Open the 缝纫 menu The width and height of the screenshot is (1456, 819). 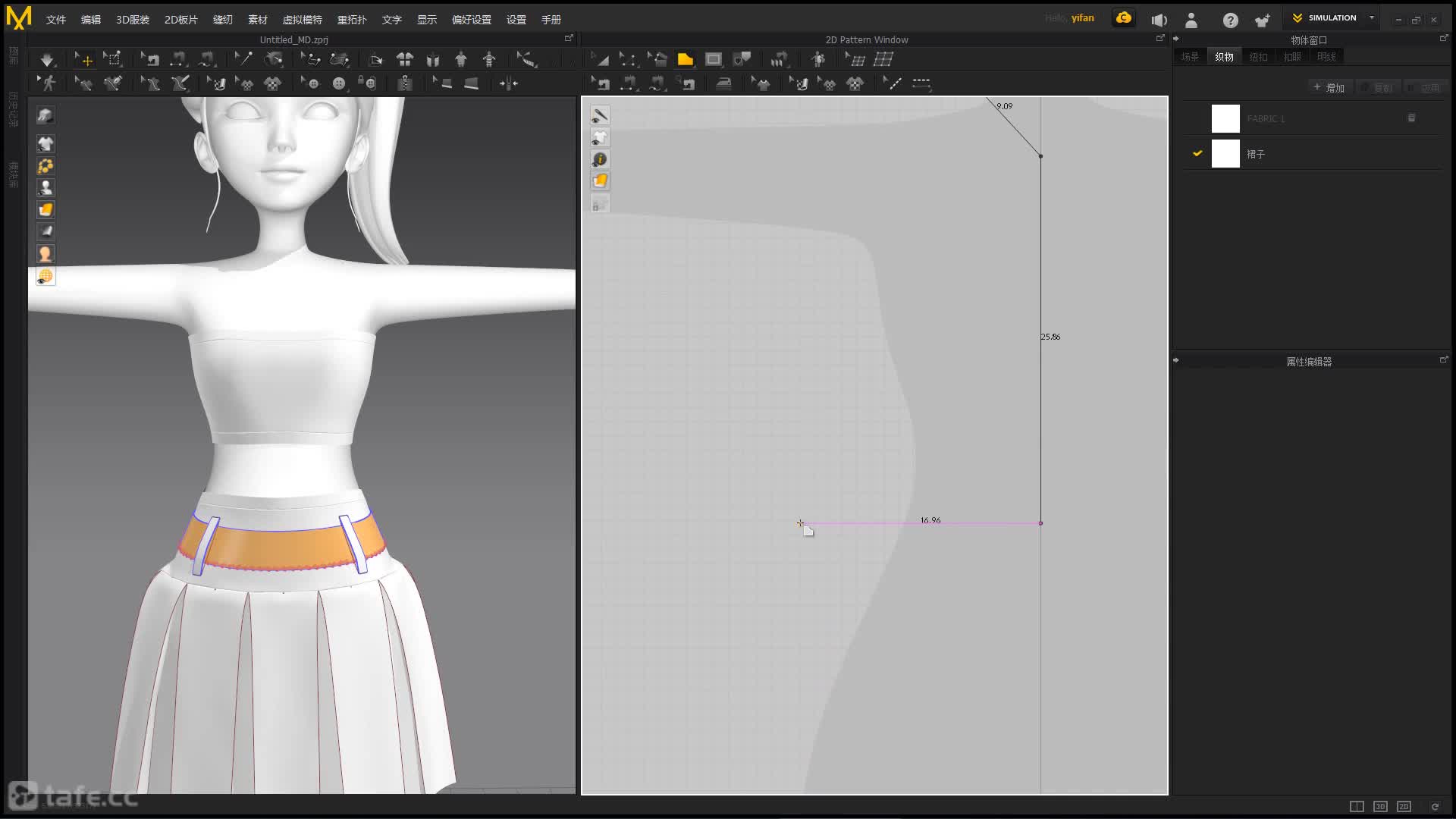[222, 20]
